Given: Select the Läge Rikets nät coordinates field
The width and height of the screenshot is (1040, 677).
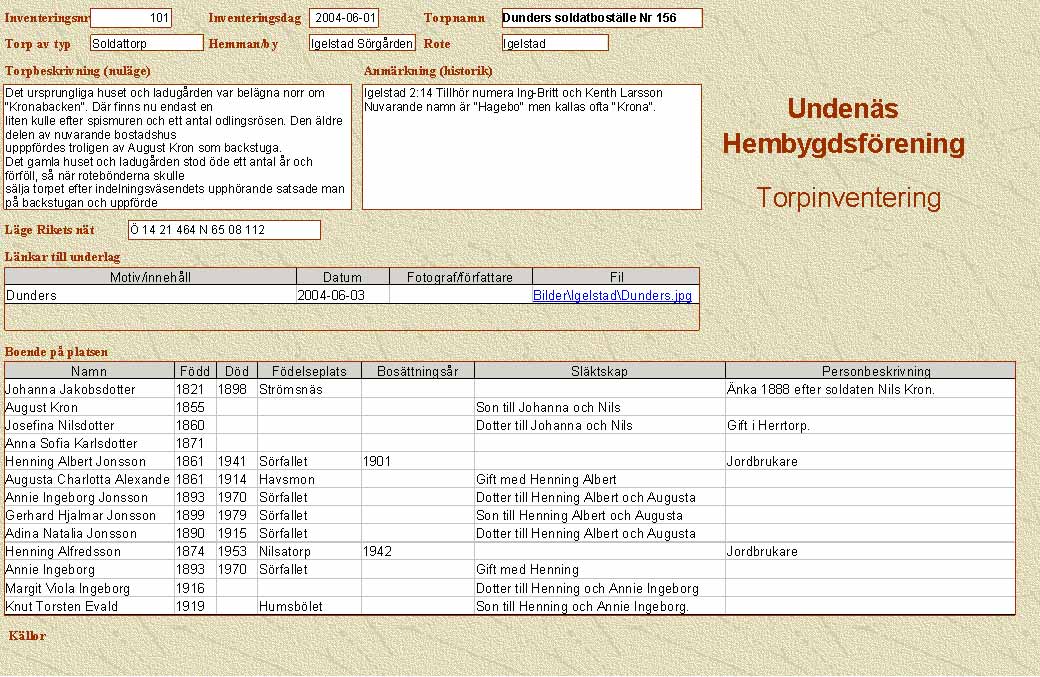Looking at the screenshot, I should (x=224, y=230).
